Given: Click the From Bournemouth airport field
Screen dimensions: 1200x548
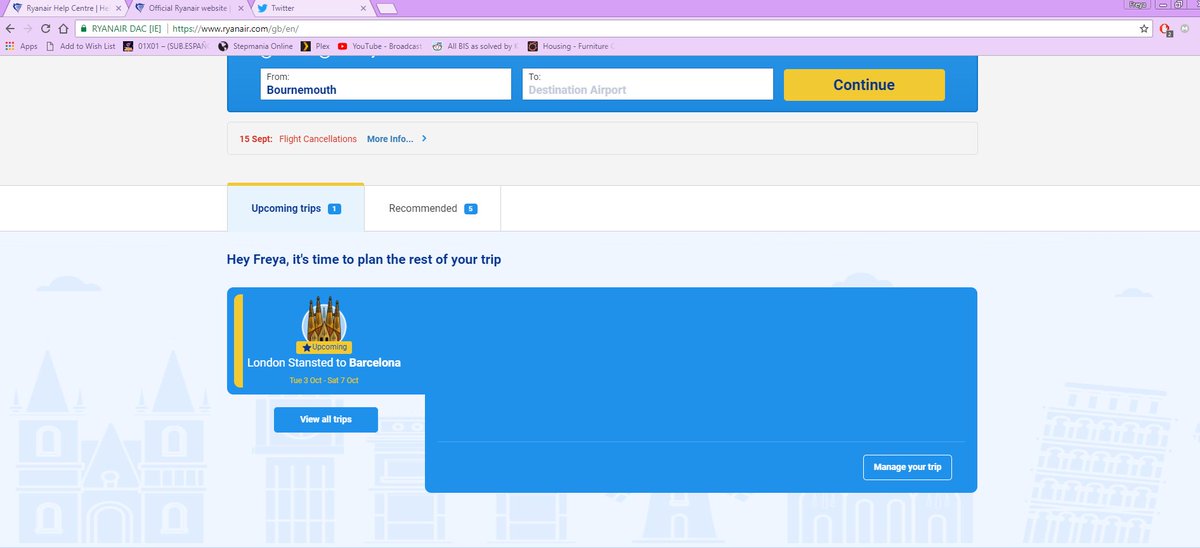Looking at the screenshot, I should (385, 84).
